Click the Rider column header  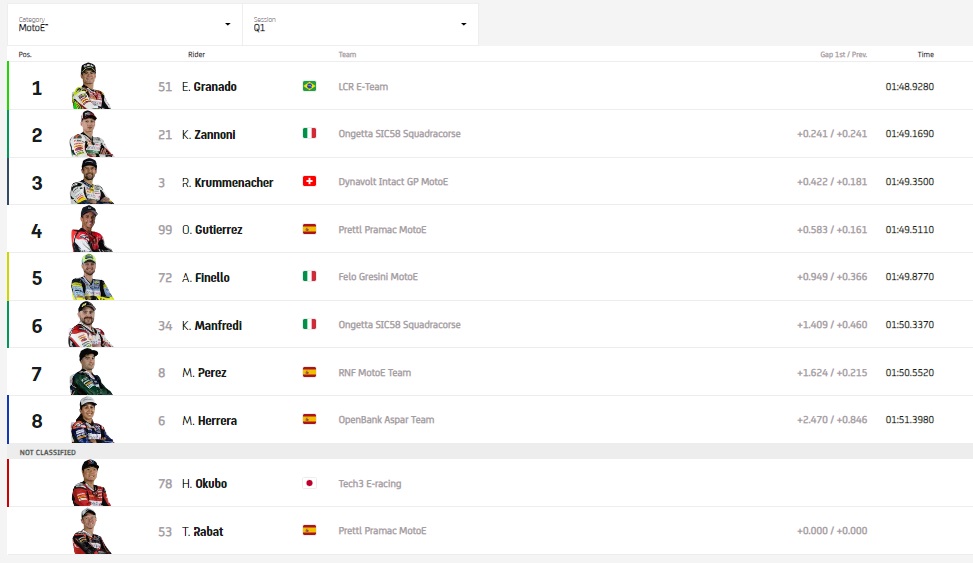(x=196, y=54)
